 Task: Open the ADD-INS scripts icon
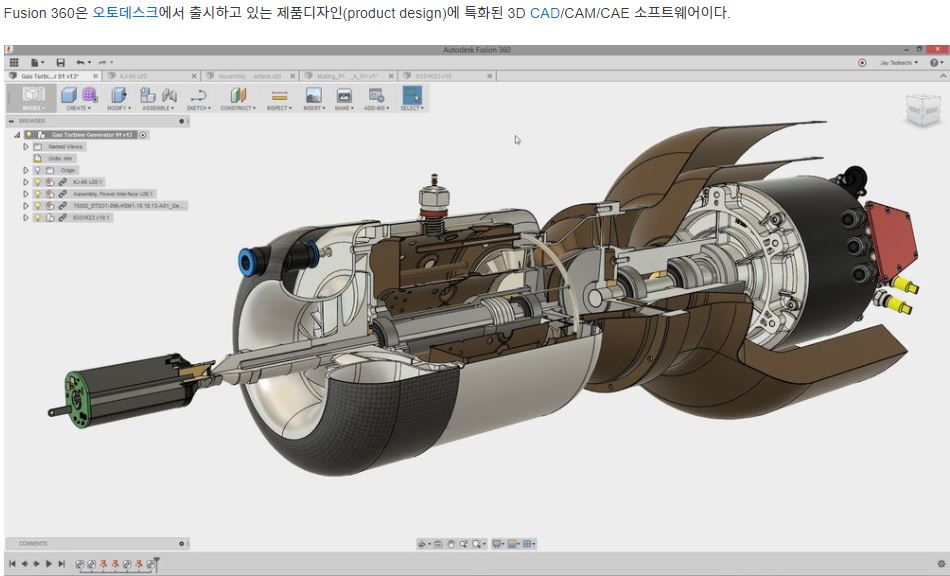click(x=376, y=94)
